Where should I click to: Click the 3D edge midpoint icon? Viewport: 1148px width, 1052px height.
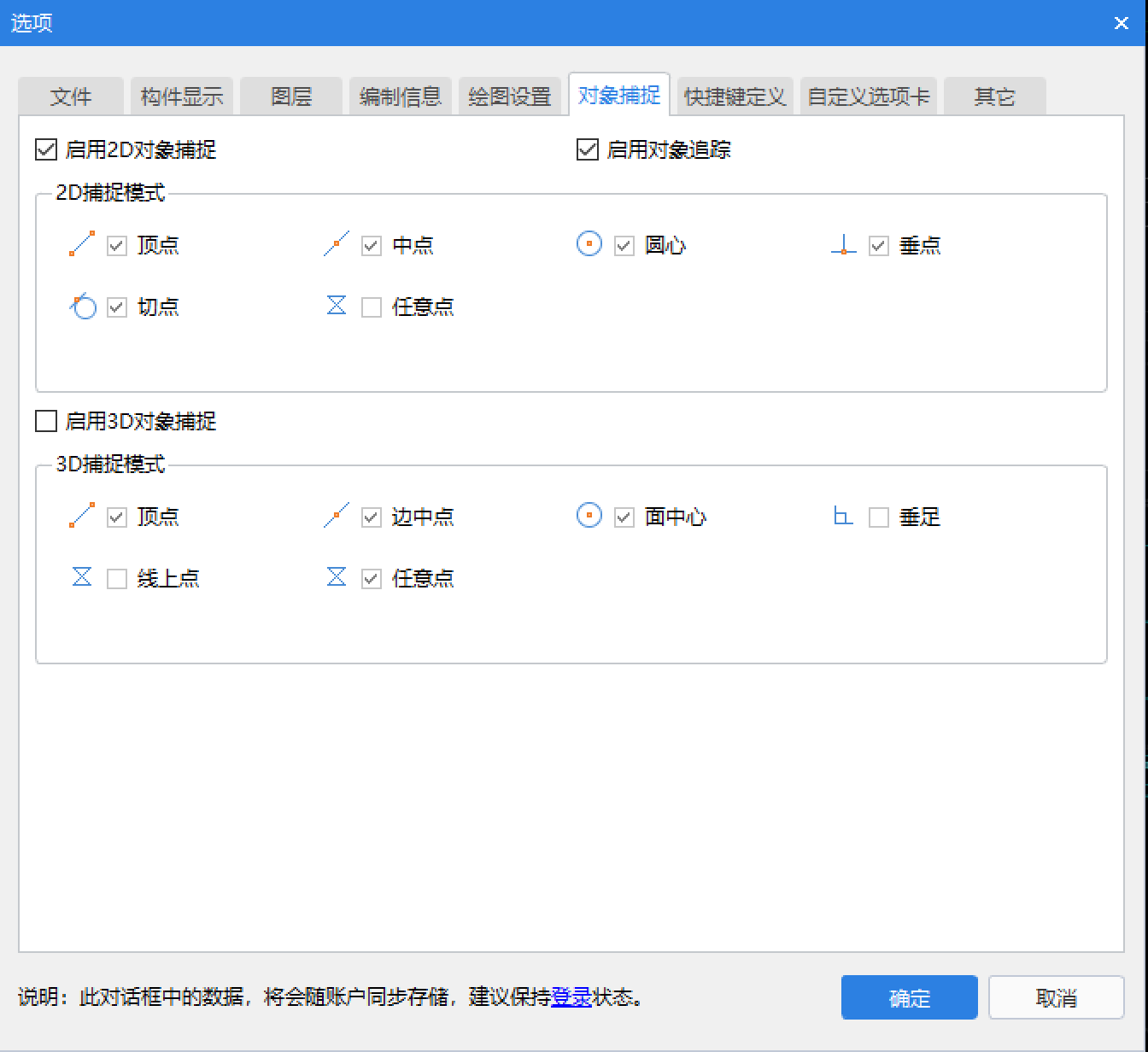tap(337, 516)
